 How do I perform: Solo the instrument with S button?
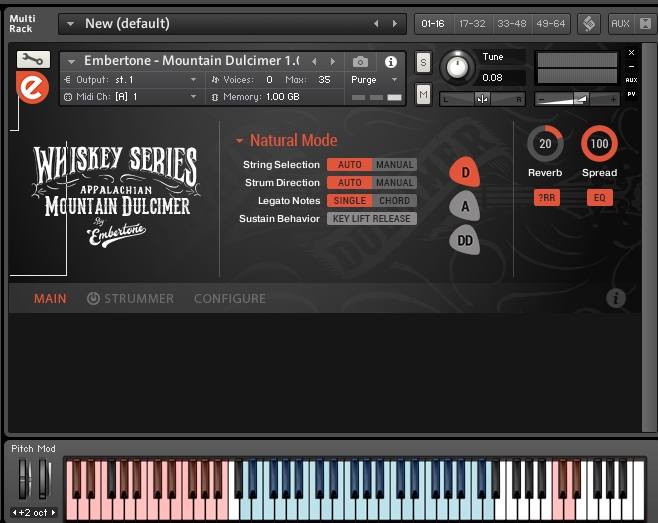point(423,63)
